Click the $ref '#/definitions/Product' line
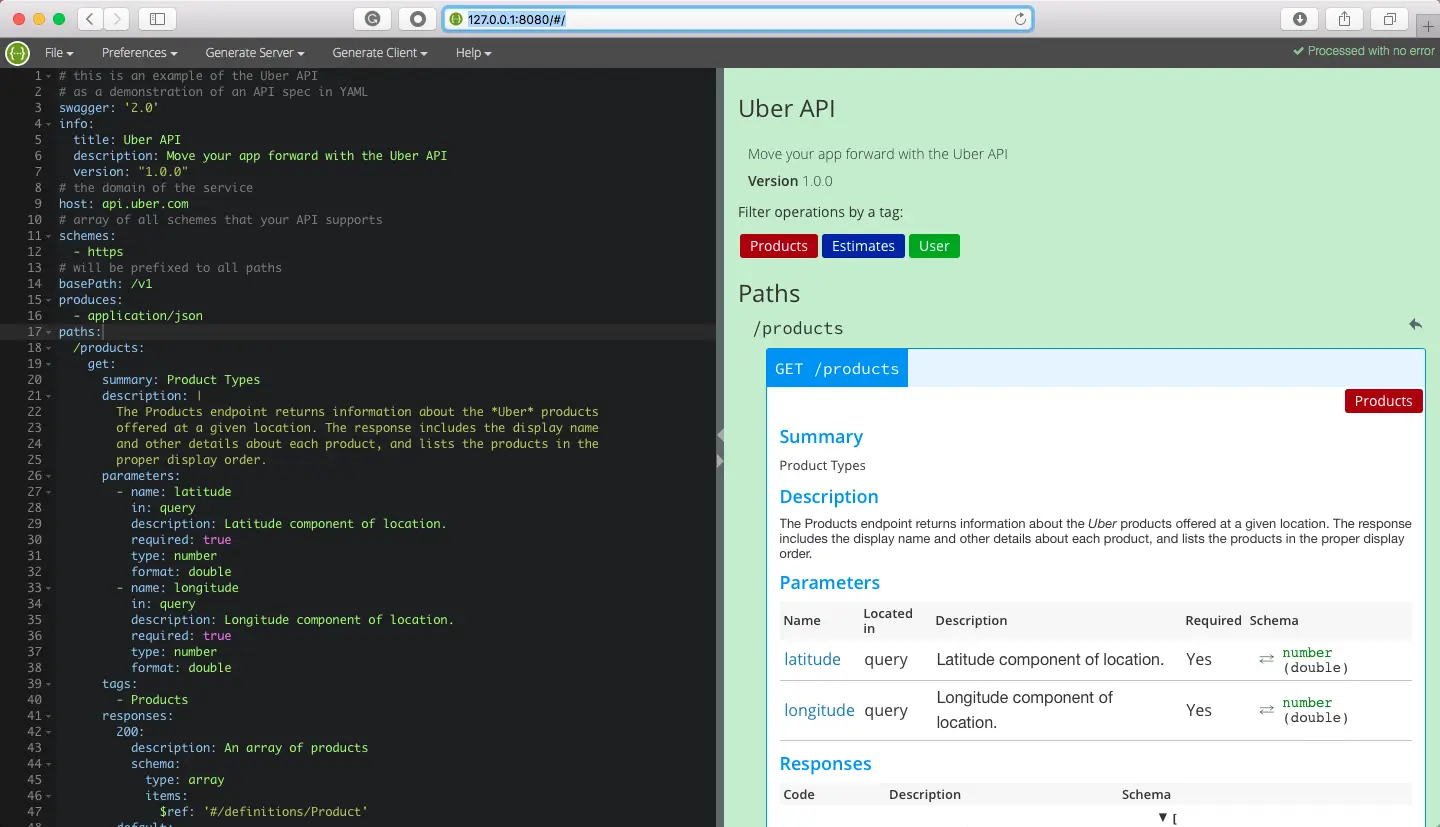This screenshot has height=827, width=1440. (264, 812)
